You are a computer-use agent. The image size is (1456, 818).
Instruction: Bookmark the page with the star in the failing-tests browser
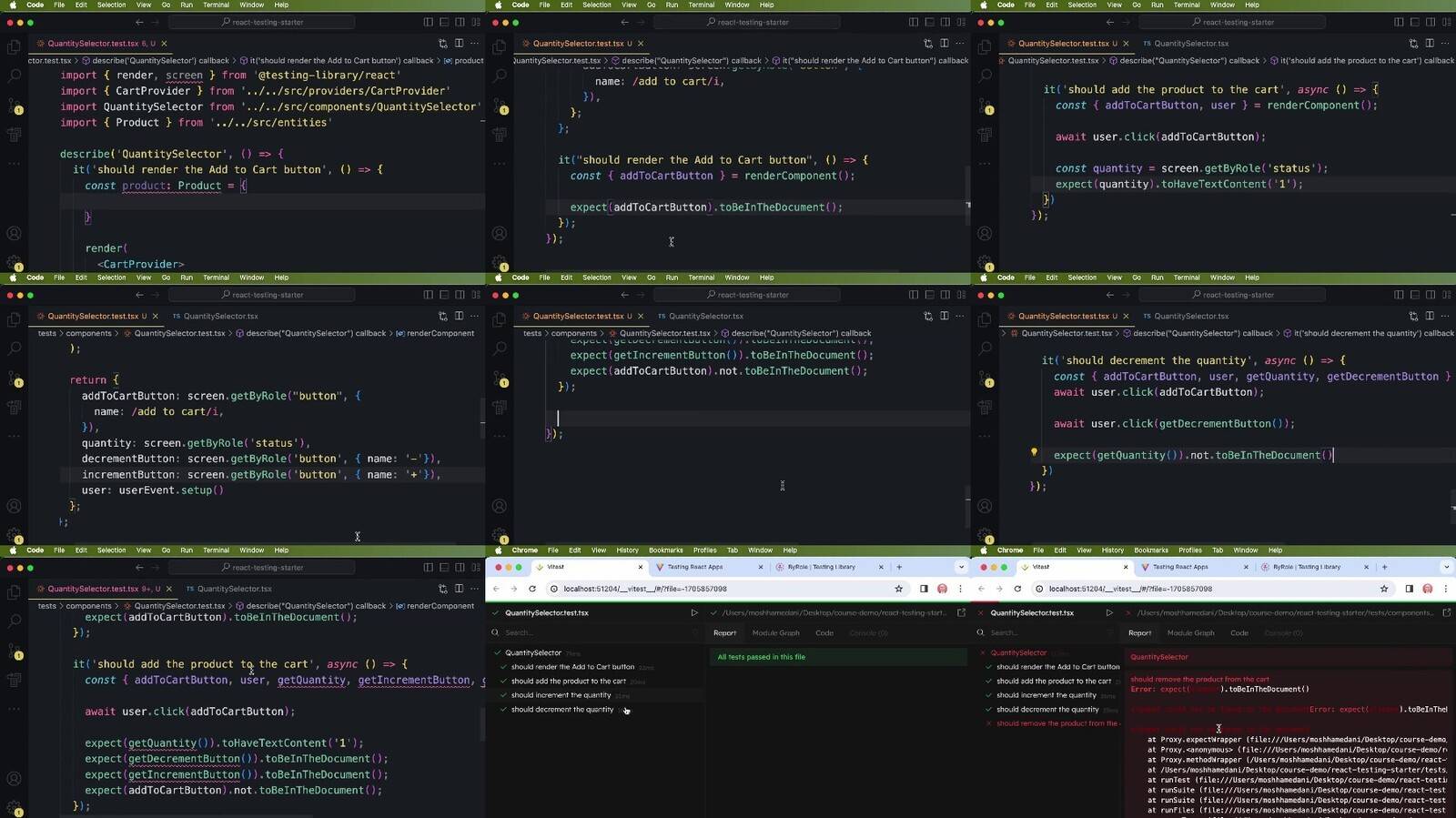pyautogui.click(x=1384, y=589)
